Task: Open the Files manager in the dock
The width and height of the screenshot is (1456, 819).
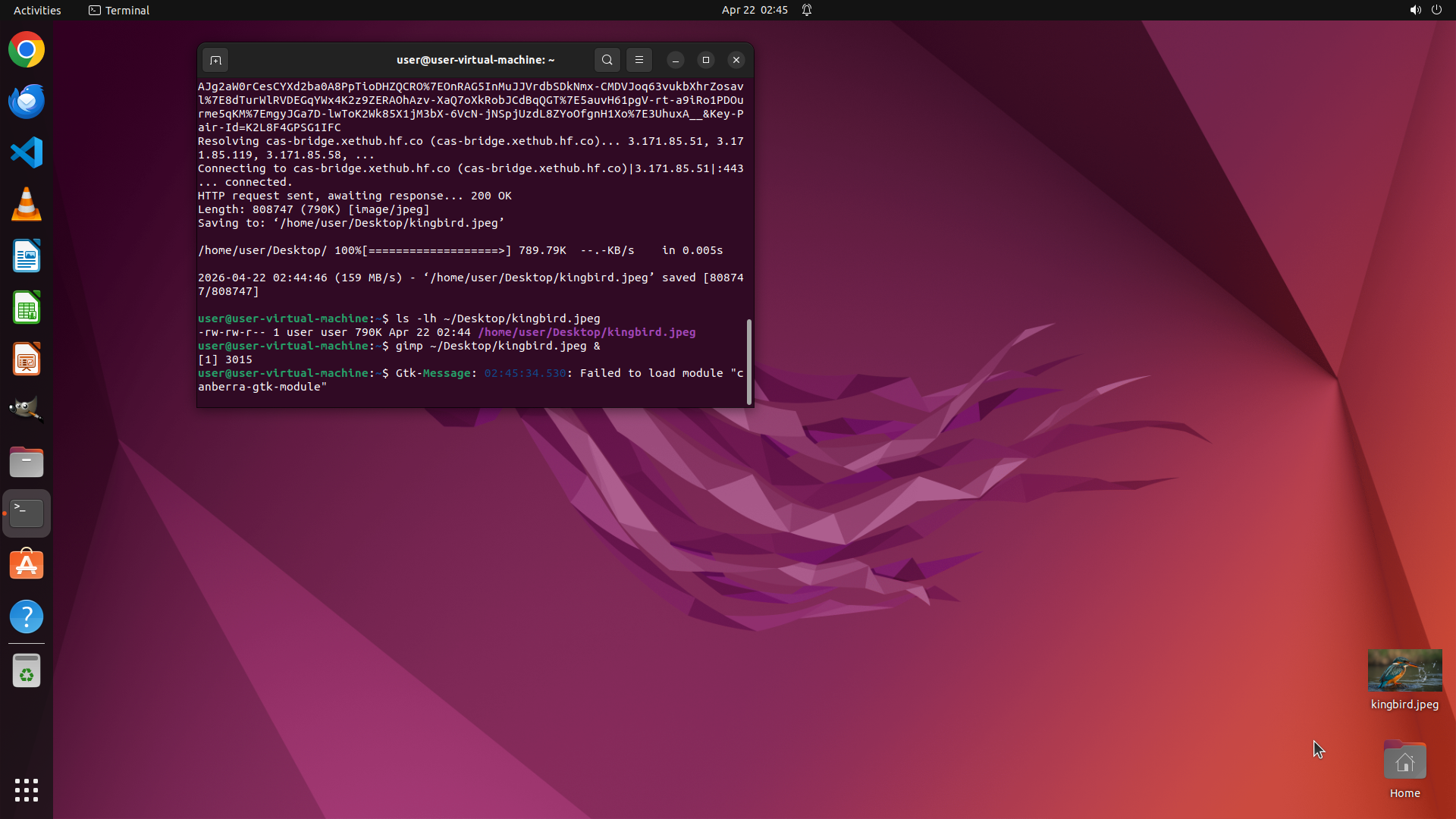Action: 27,462
